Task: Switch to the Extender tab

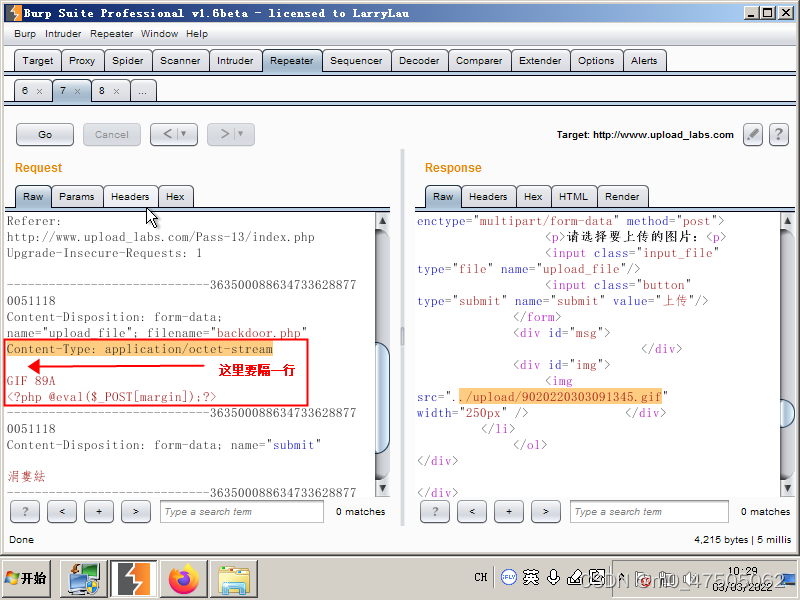Action: (x=540, y=61)
